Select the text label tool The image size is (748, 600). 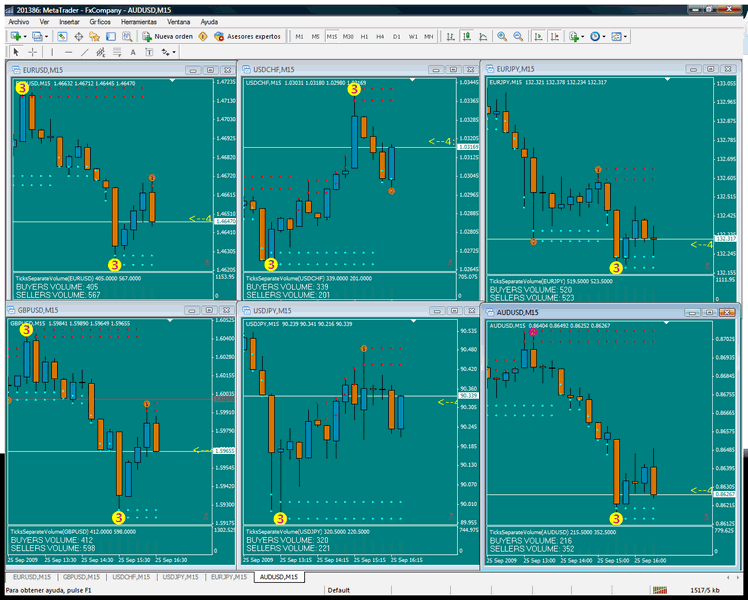coord(132,51)
